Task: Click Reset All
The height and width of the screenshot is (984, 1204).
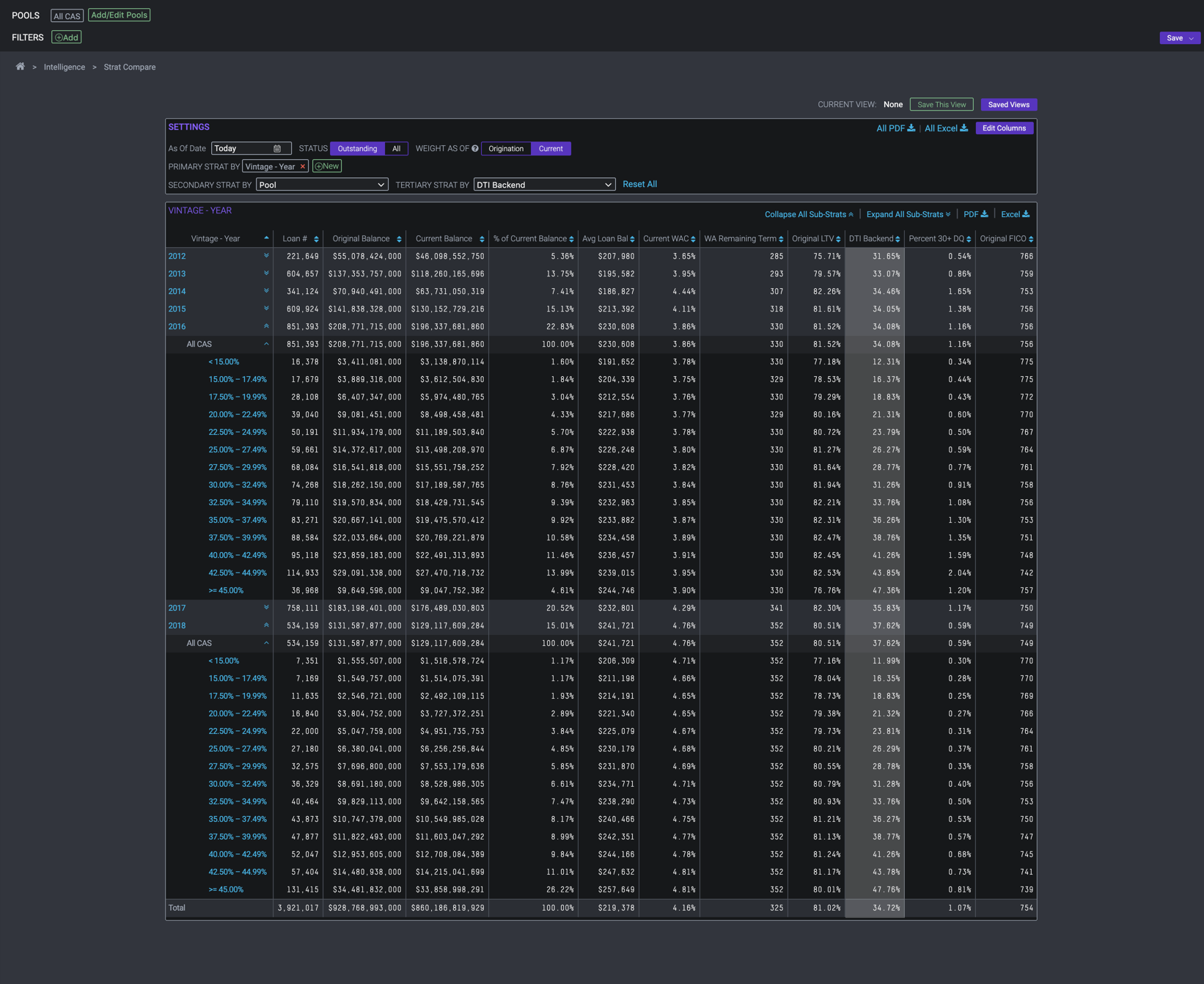Action: point(639,184)
